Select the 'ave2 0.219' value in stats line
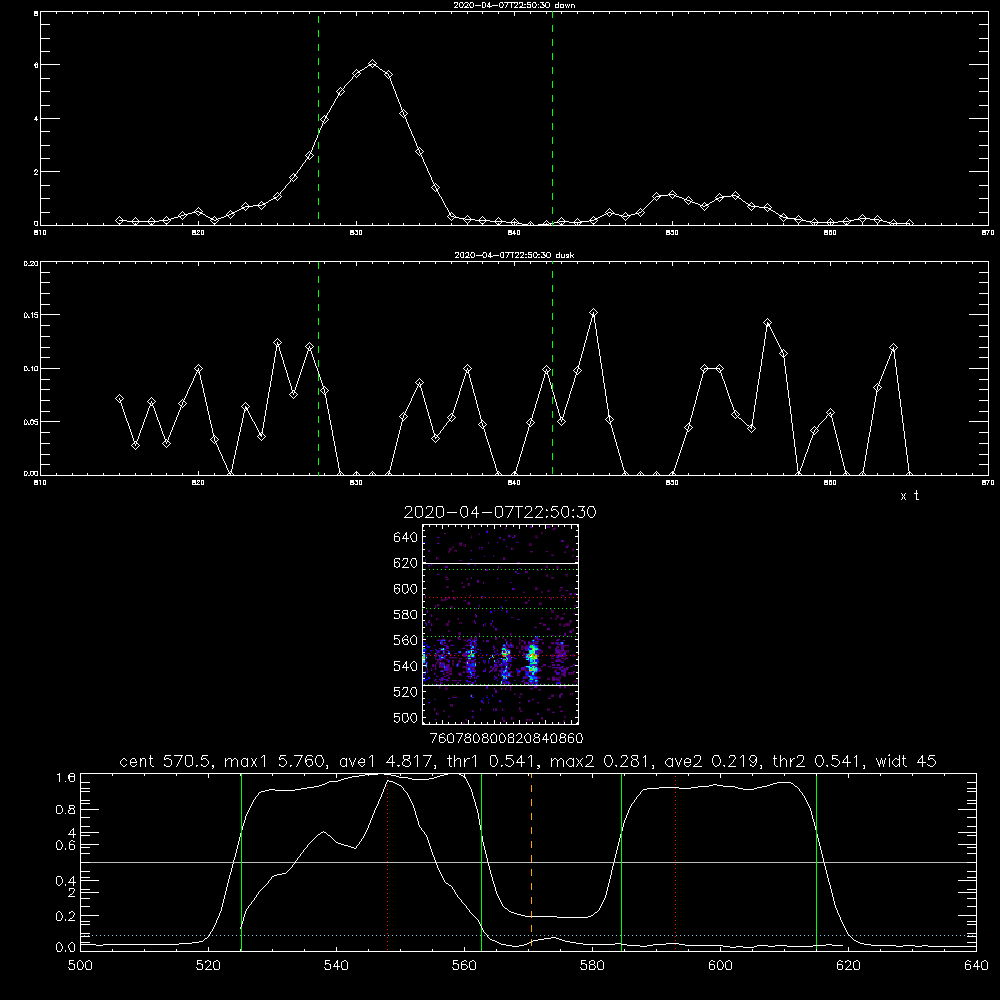1000x1000 pixels. (713, 761)
